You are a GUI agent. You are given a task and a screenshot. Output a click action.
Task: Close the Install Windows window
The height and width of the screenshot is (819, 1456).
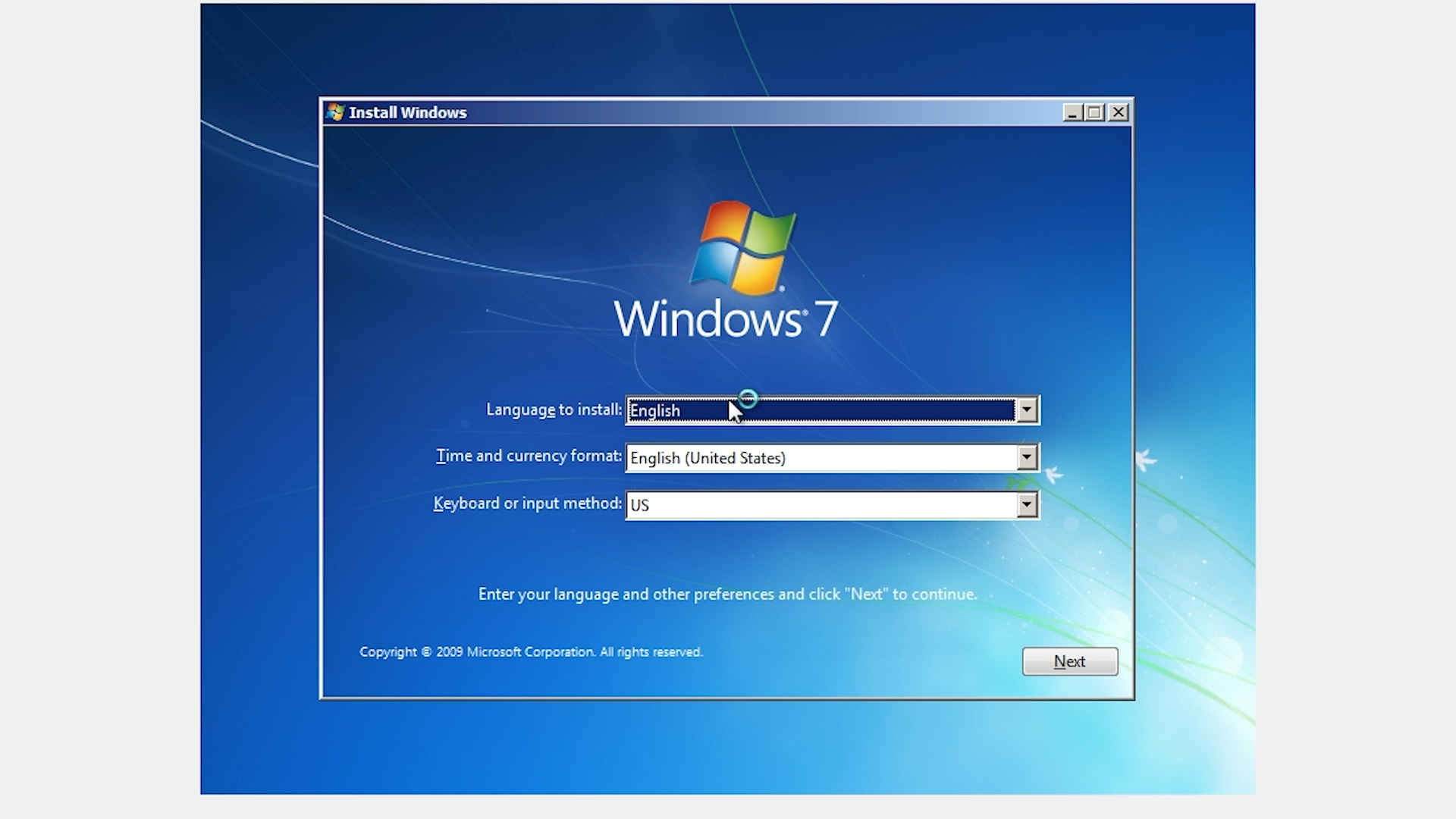pos(1119,112)
